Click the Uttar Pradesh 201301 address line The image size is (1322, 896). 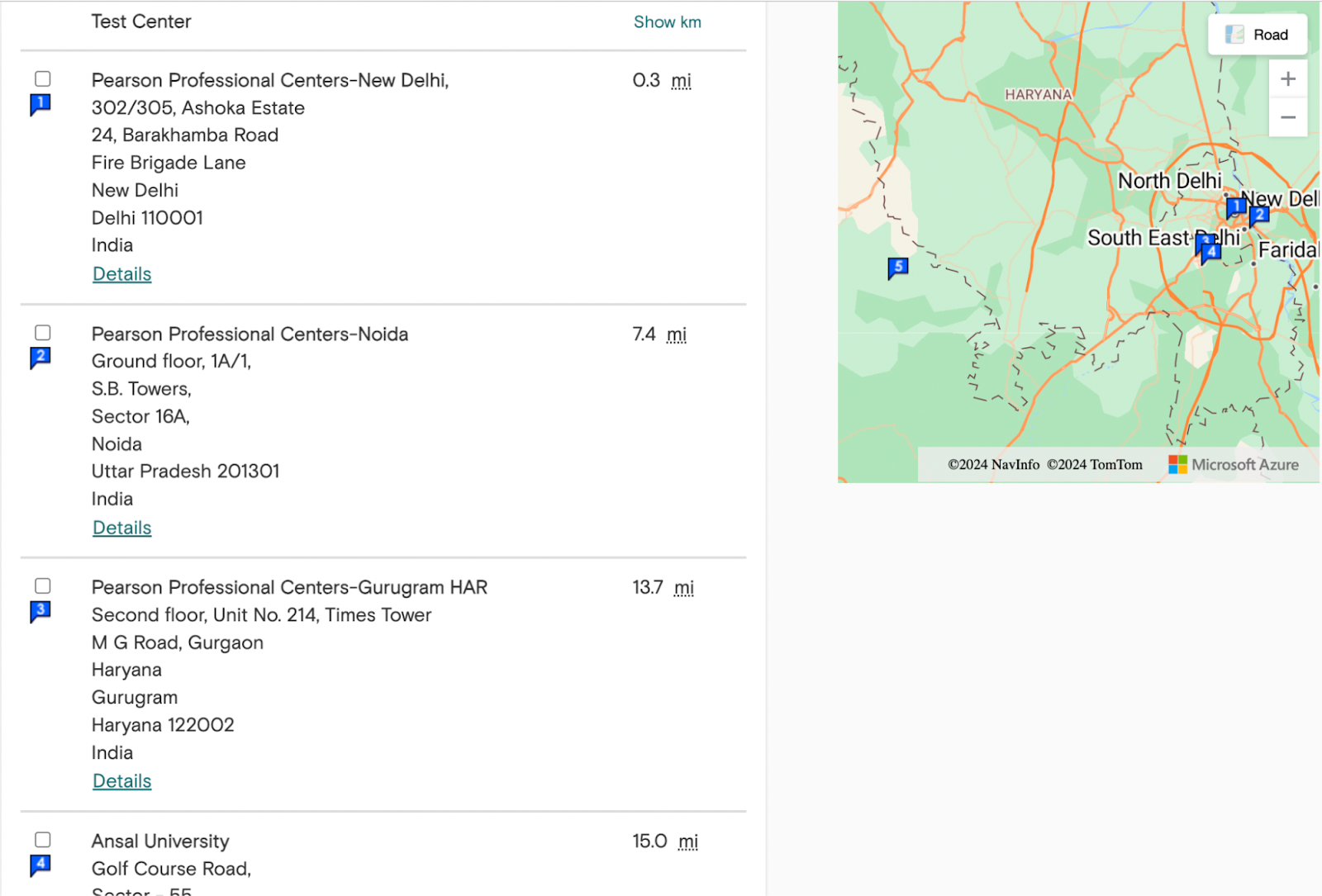tap(186, 471)
